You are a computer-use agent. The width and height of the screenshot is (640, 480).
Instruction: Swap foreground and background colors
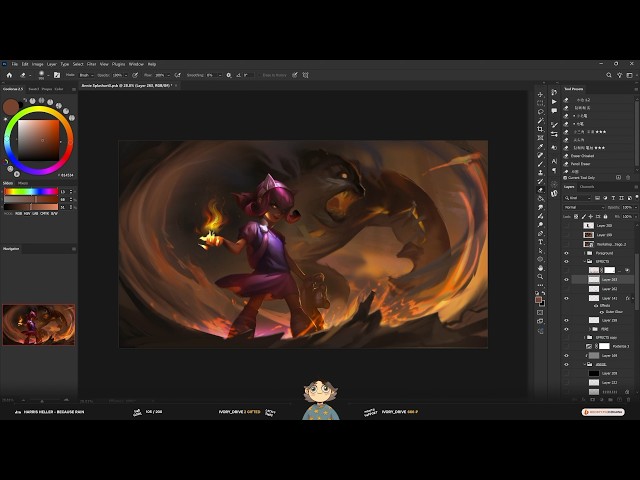pos(543,293)
